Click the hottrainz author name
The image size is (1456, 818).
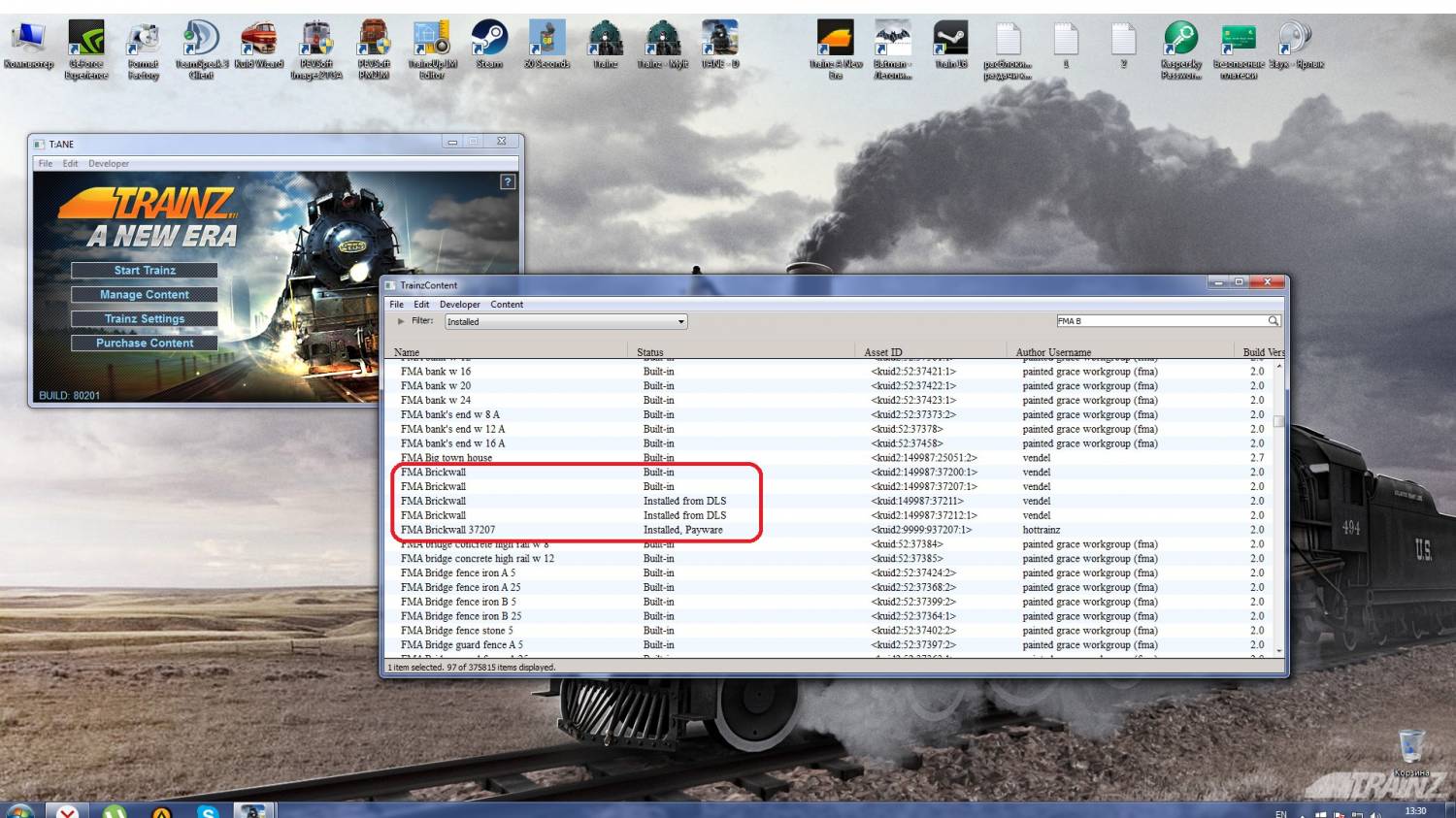click(x=1042, y=530)
